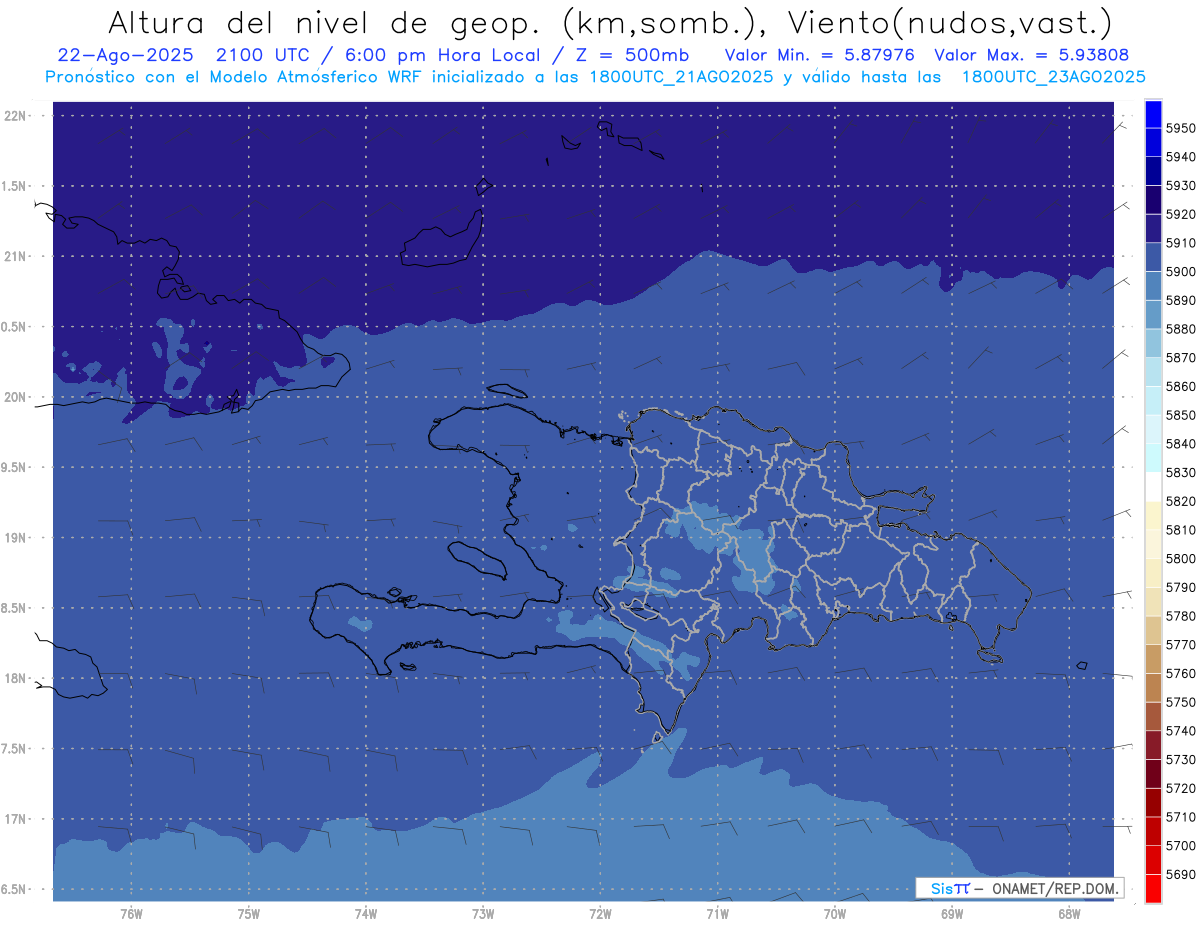
Task: Click the '19N' latitude label
Action: [x=16, y=538]
